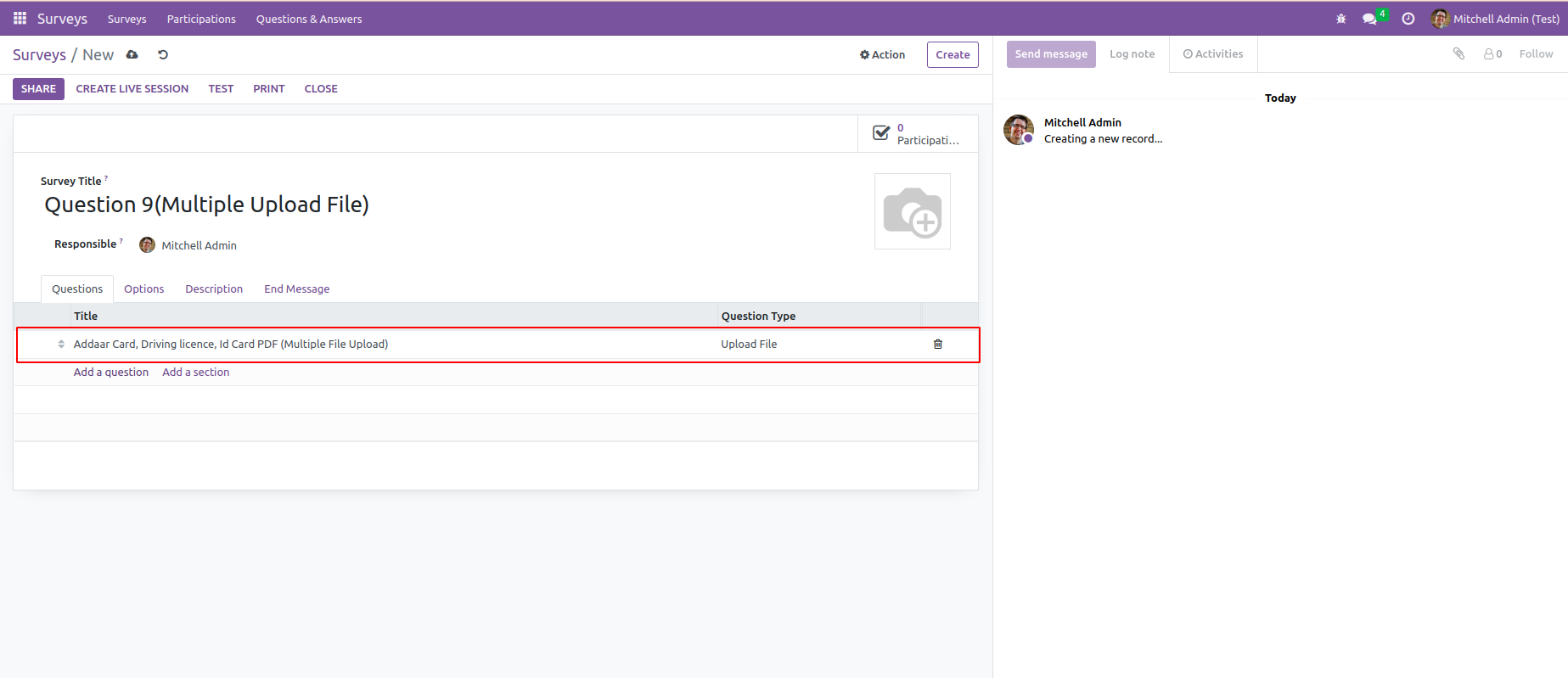Click Log note in chatter
Image resolution: width=1568 pixels, height=678 pixels.
[1132, 53]
